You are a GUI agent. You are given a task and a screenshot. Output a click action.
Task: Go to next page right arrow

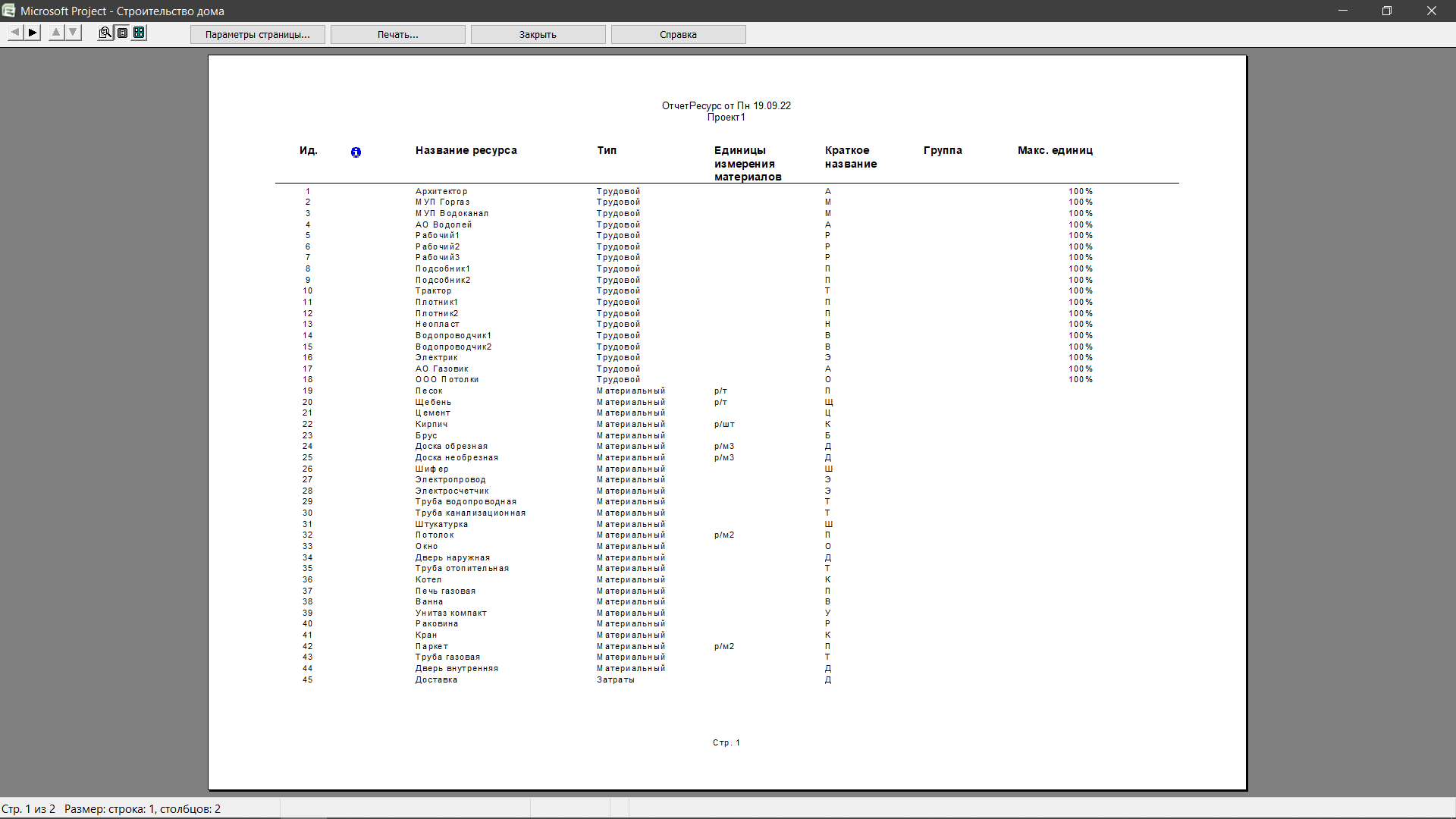click(x=33, y=33)
